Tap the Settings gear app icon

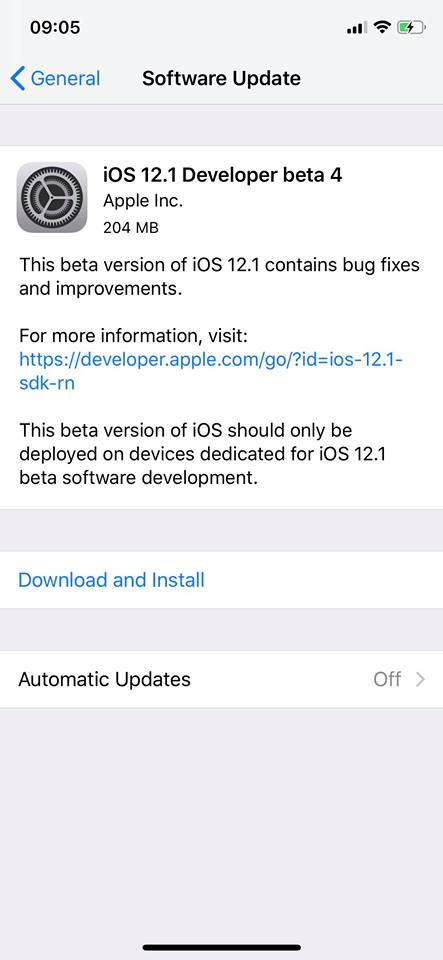click(52, 197)
